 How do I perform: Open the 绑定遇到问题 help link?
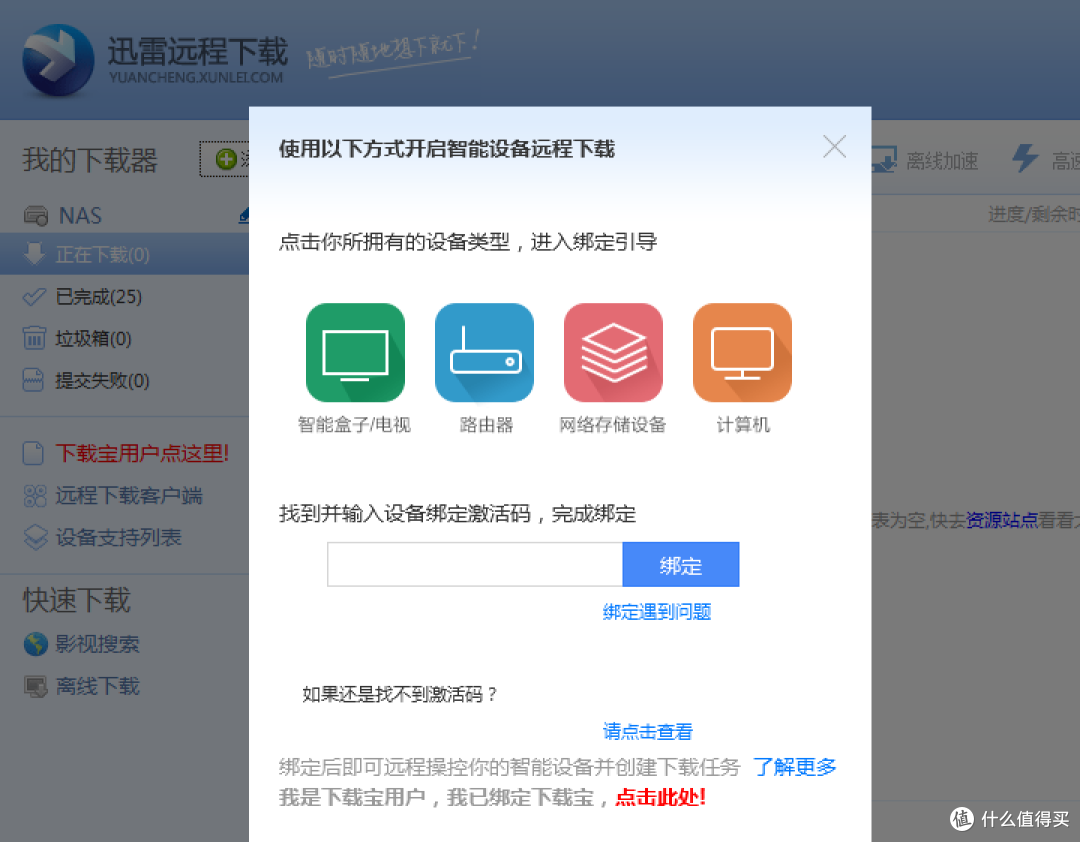coord(656,611)
